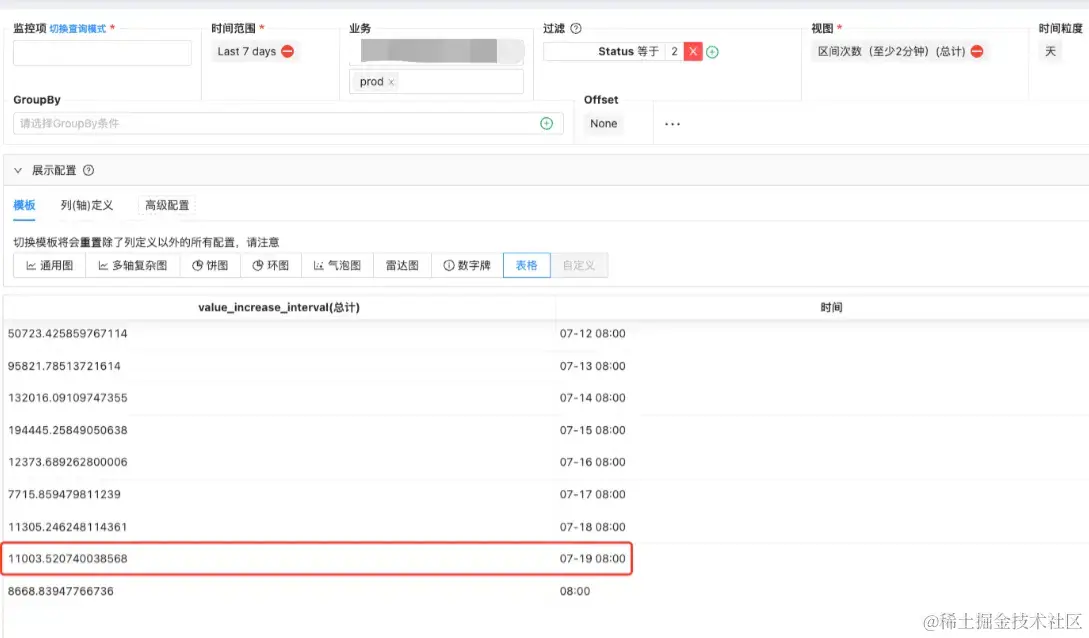This screenshot has width=1089, height=638.
Task: Click the 07-18 08:00 time cell
Action: click(x=592, y=527)
